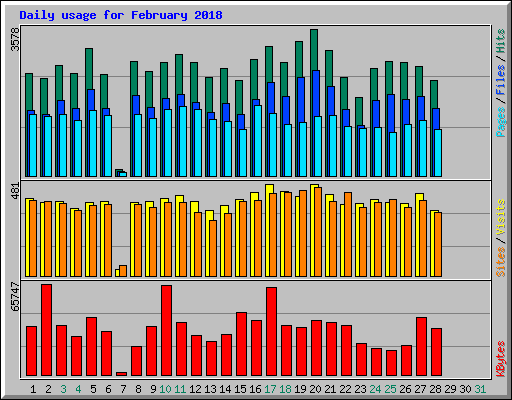The image size is (512, 400).
Task: Click day 20 on the x-axis
Action: (315, 389)
